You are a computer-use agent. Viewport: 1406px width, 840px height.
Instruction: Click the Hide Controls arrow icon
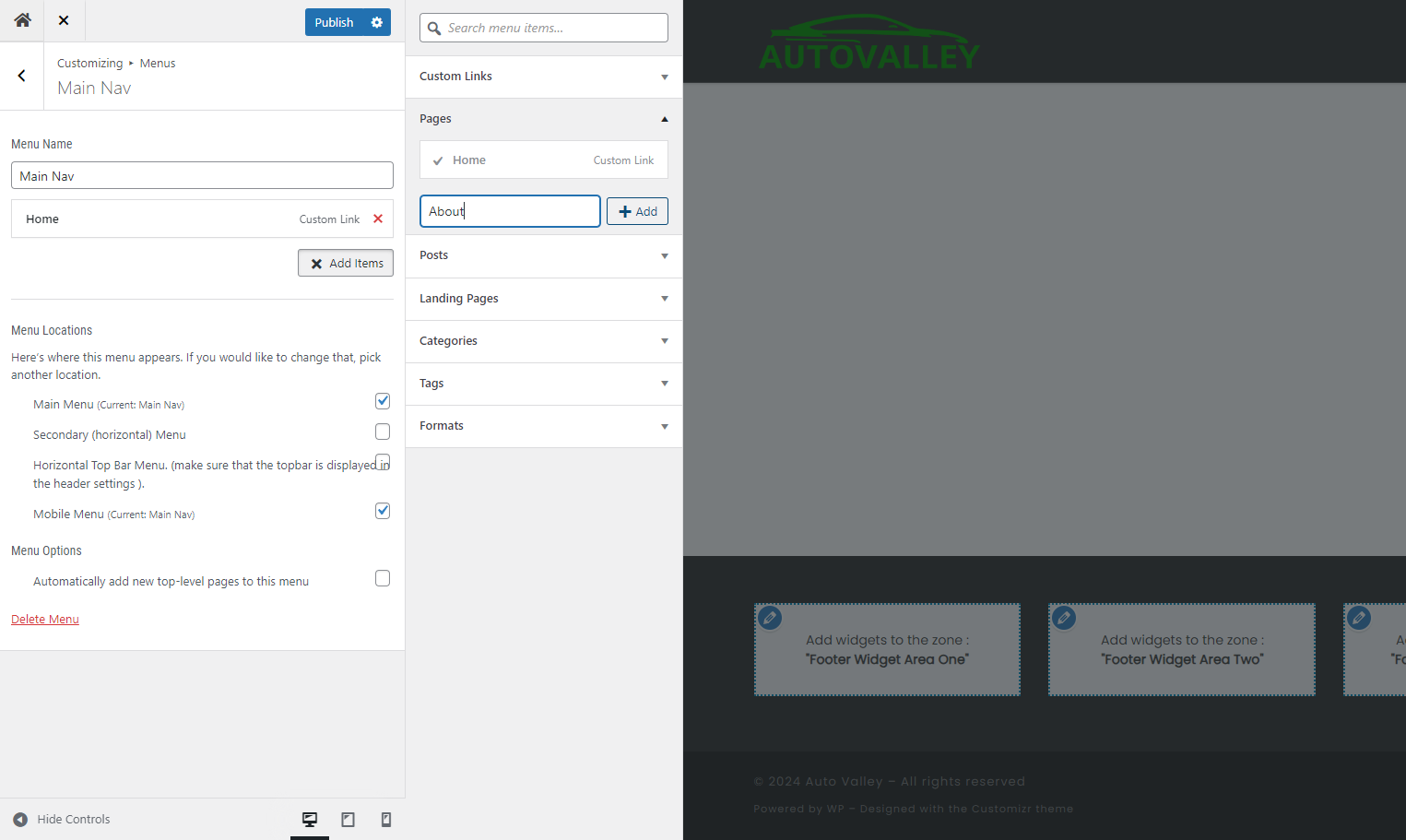pos(20,819)
